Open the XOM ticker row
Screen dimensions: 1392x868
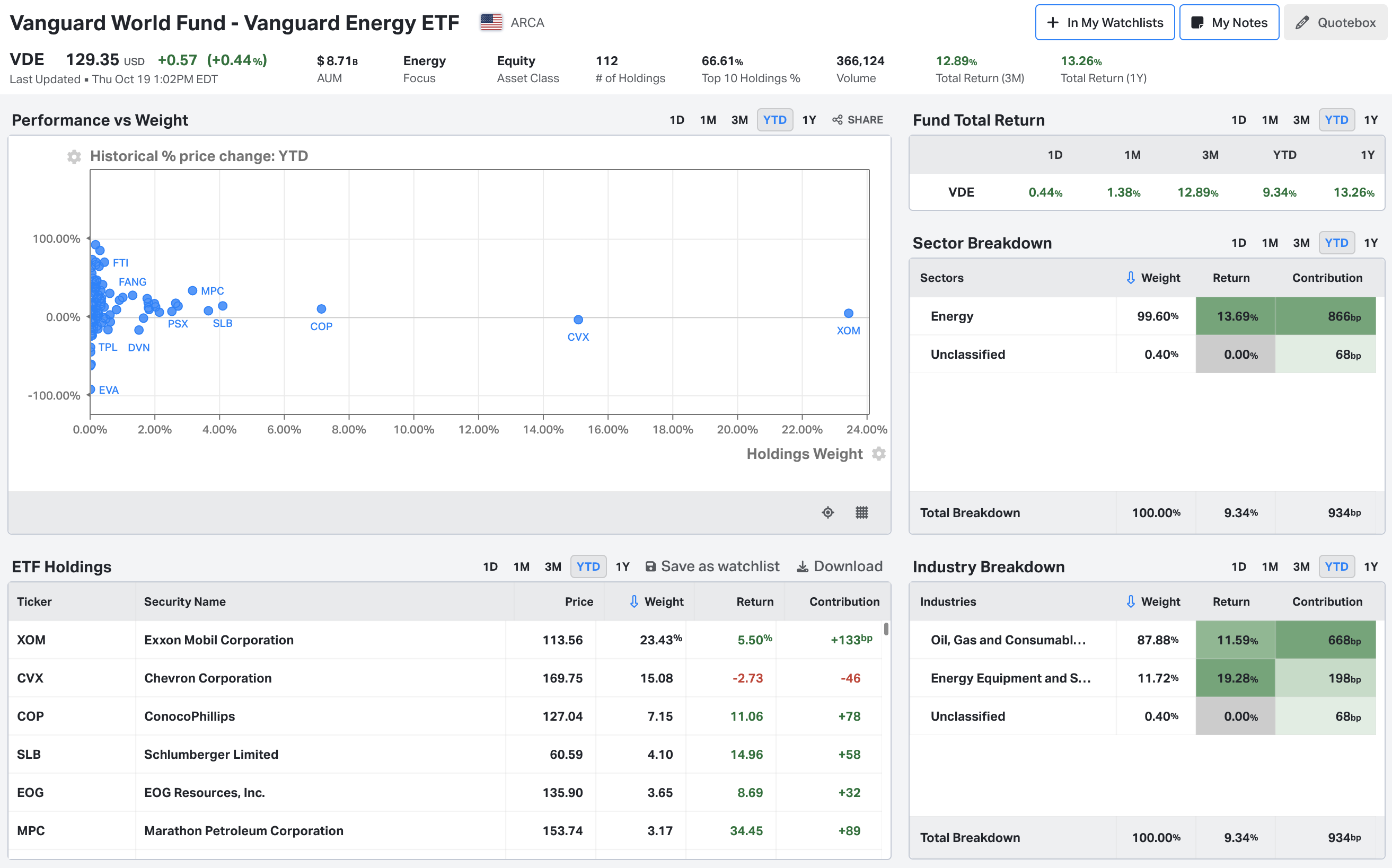tap(445, 640)
